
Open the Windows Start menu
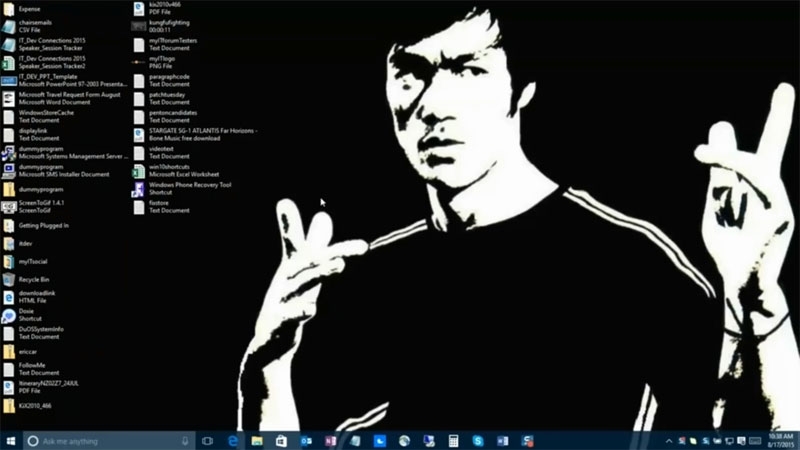[x=11, y=441]
